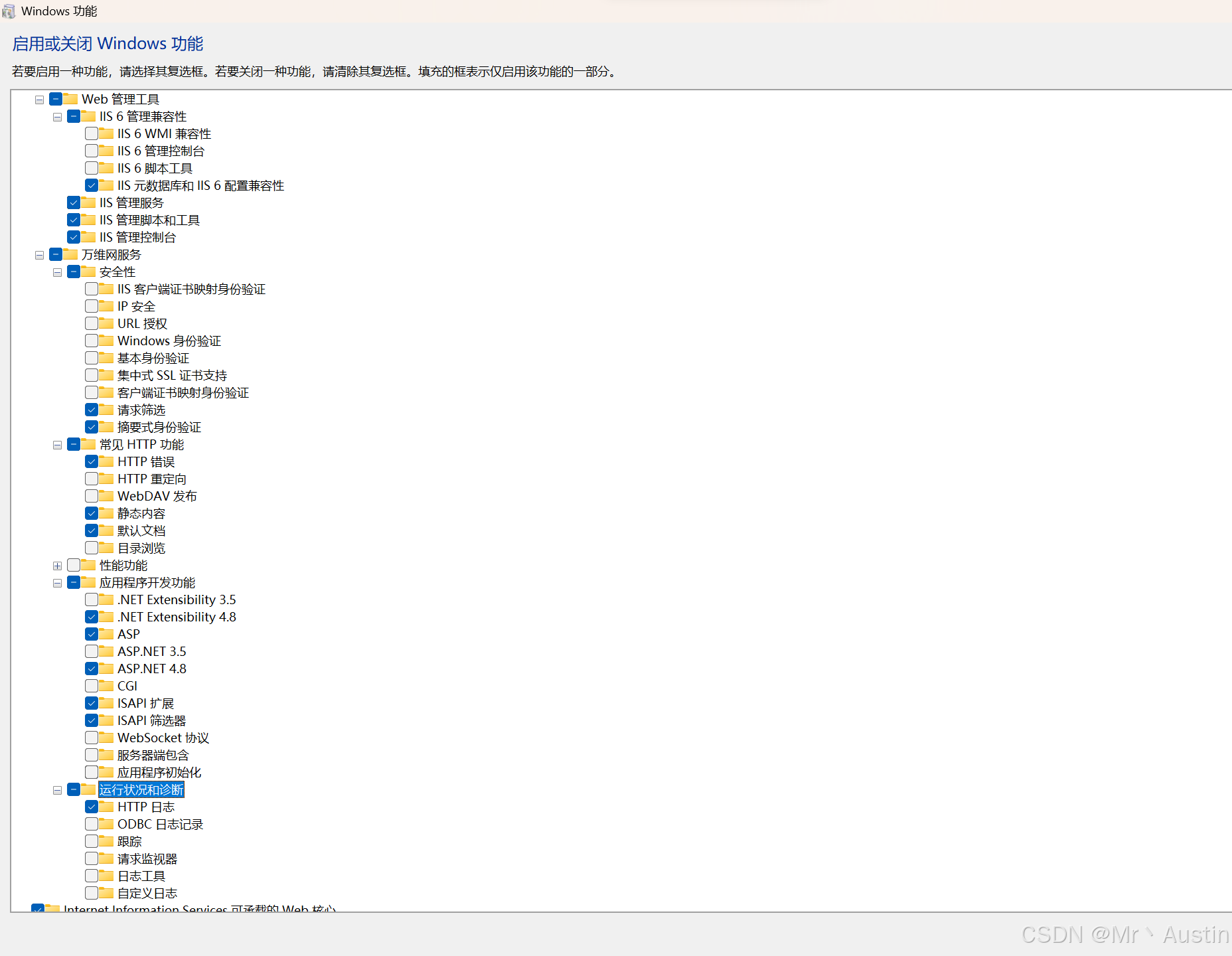Screen dimensions: 1232x956
Task: Collapse the IIS 6 管理兼容性 node
Action: [x=58, y=117]
